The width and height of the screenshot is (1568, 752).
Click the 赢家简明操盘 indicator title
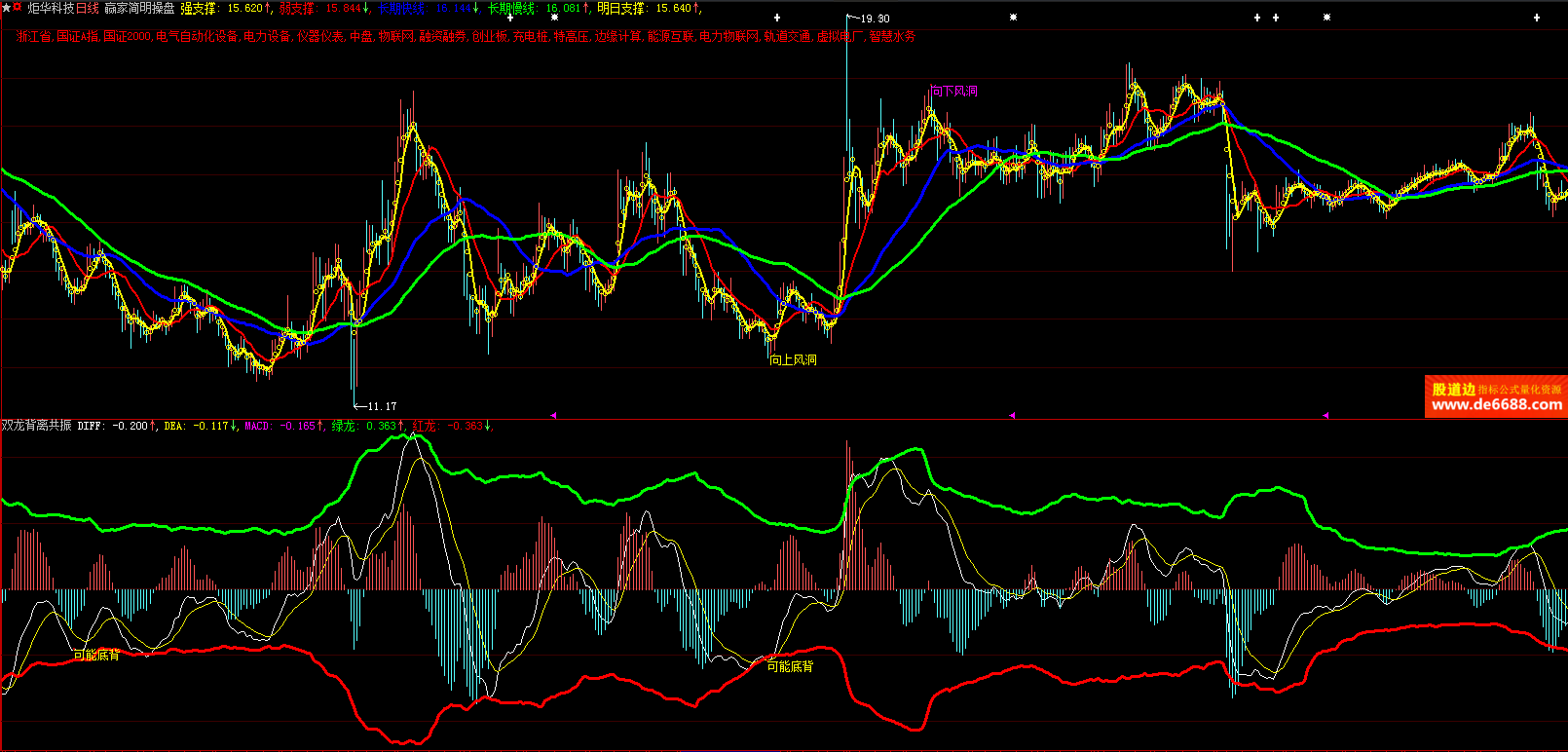click(x=139, y=9)
